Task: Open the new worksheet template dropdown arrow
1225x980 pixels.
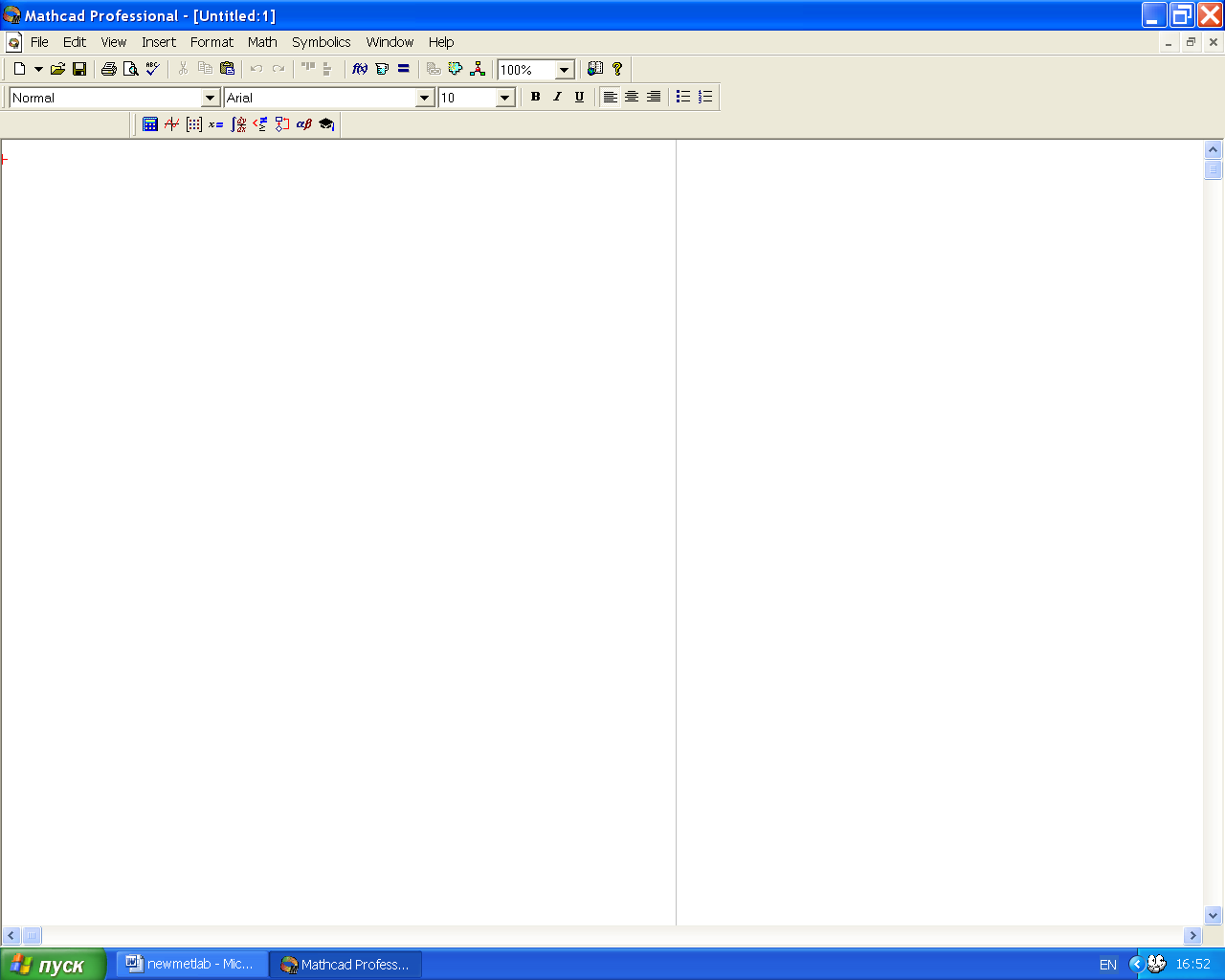Action: tap(38, 69)
